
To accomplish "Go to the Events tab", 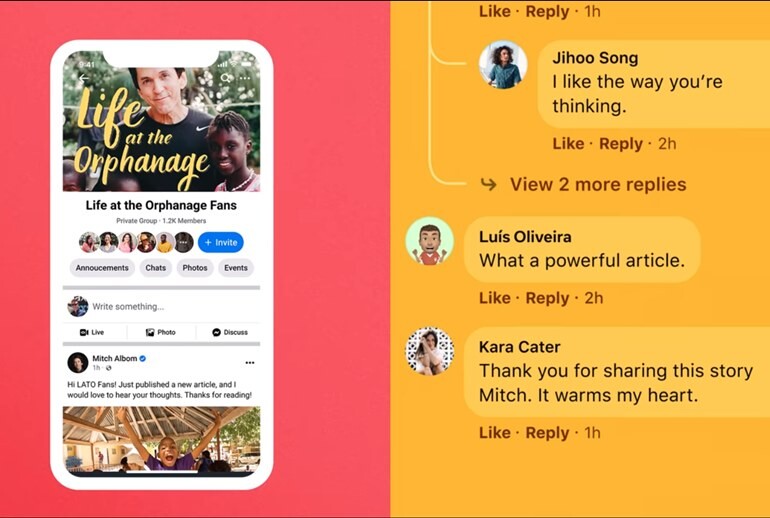I will (x=236, y=268).
